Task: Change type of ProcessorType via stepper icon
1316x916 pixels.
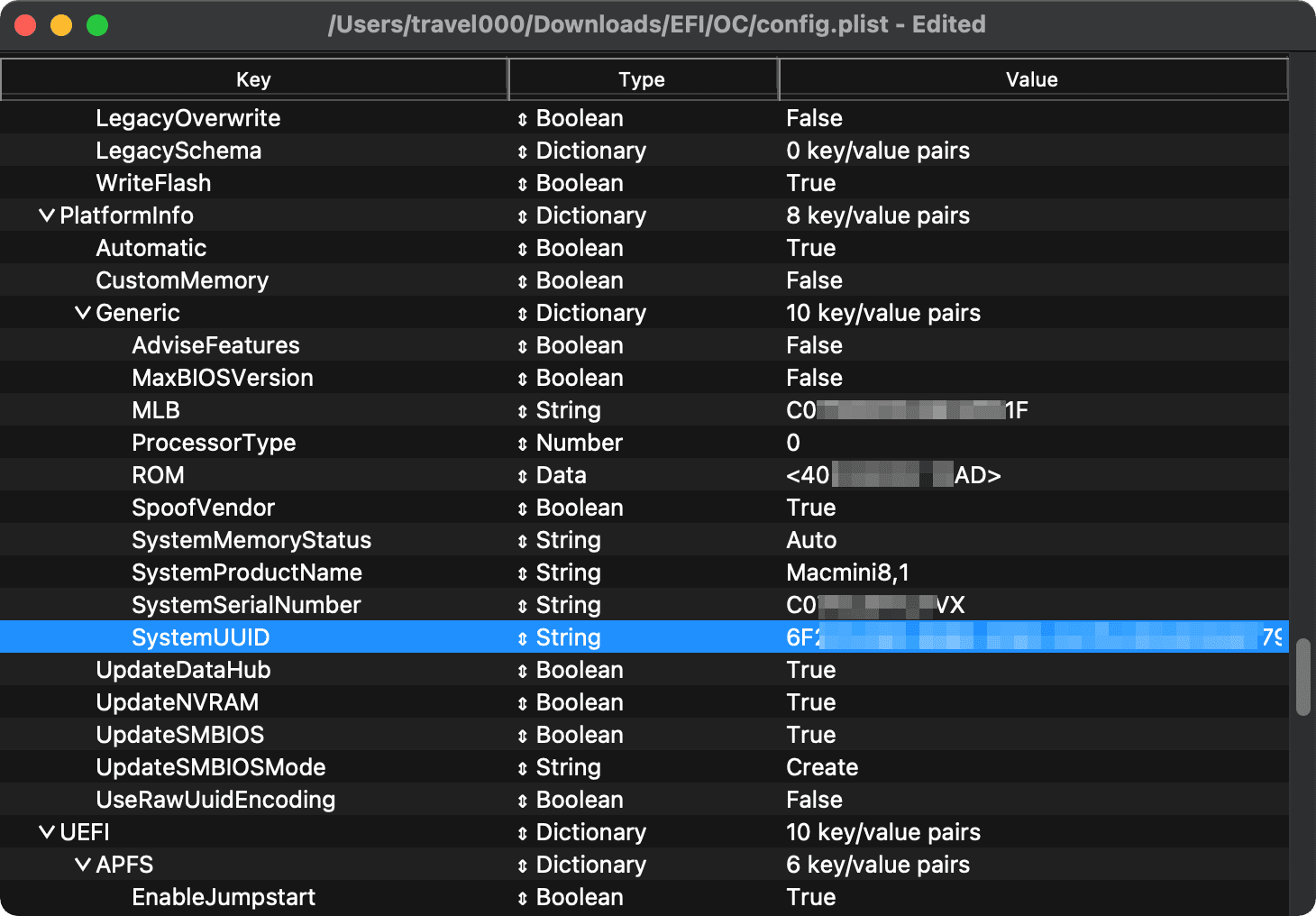Action: (x=522, y=444)
